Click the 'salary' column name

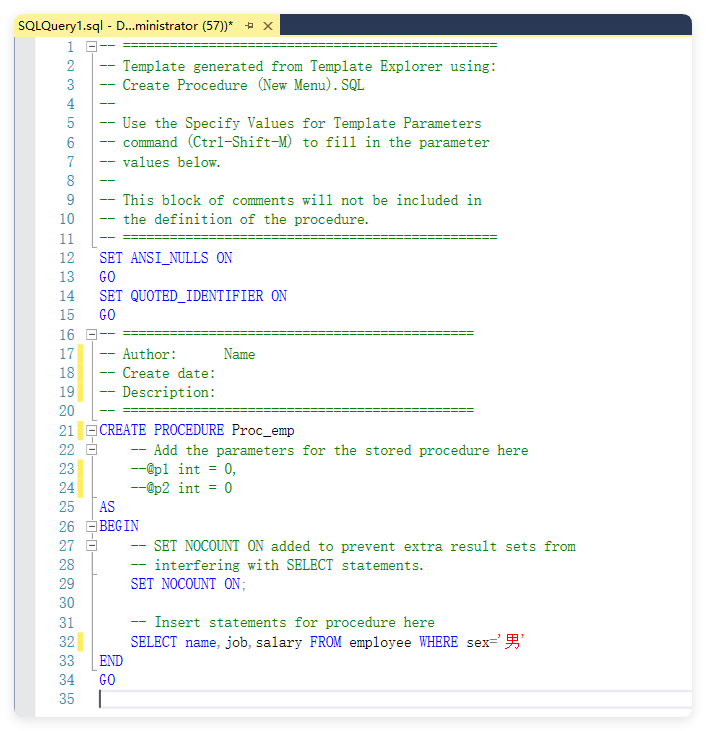[279, 642]
